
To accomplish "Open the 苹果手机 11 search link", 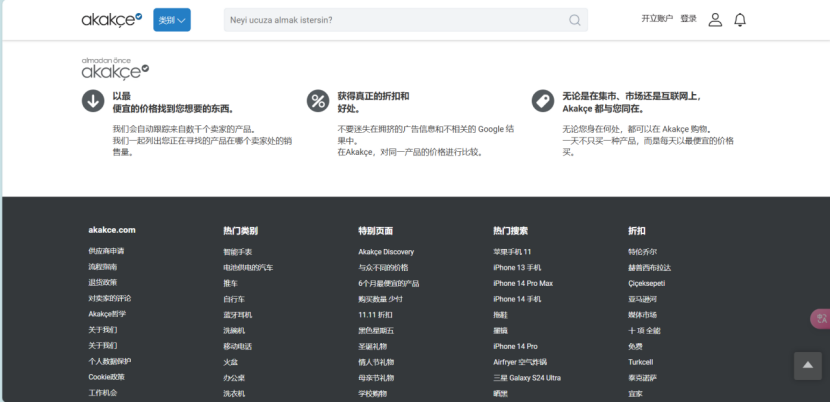I will (512, 252).
